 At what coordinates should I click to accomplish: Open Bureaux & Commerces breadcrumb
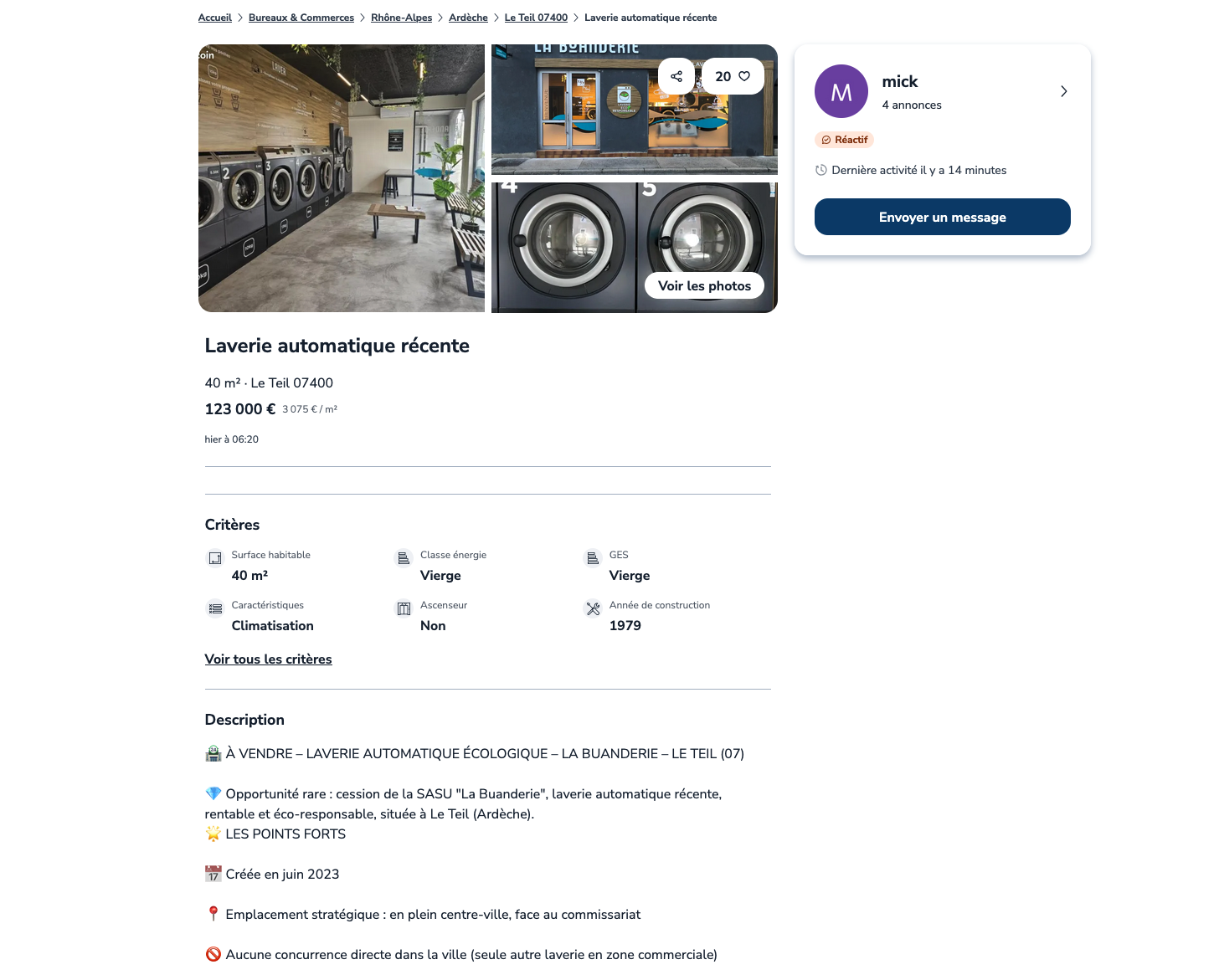pos(301,18)
